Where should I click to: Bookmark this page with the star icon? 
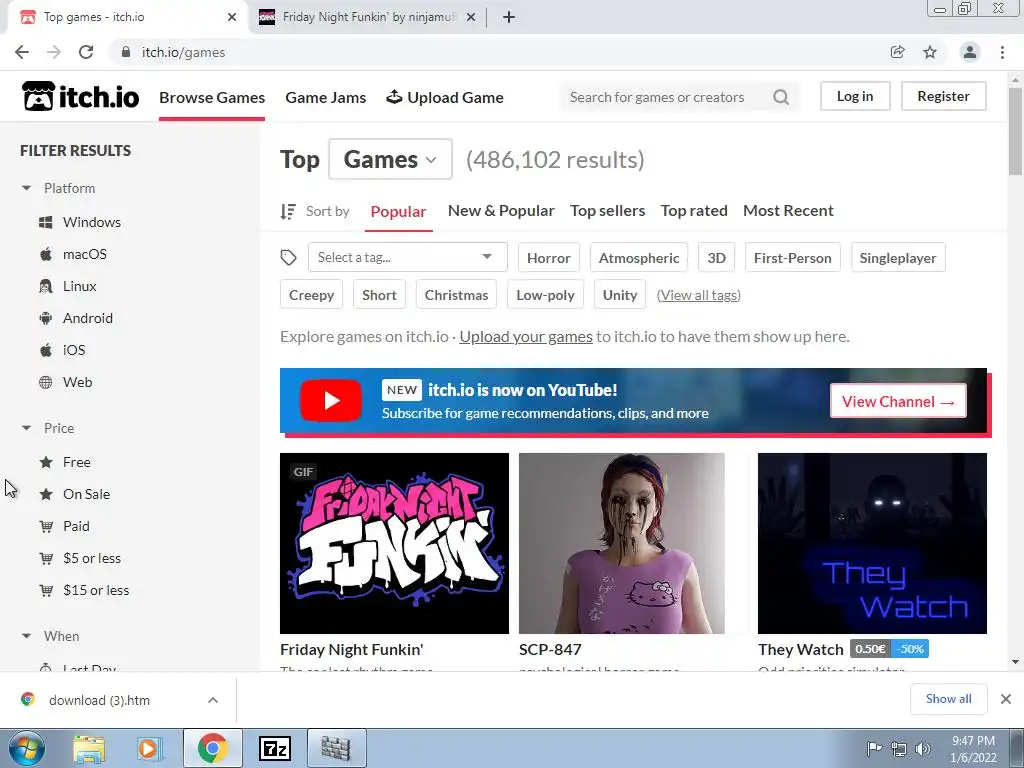click(x=930, y=52)
